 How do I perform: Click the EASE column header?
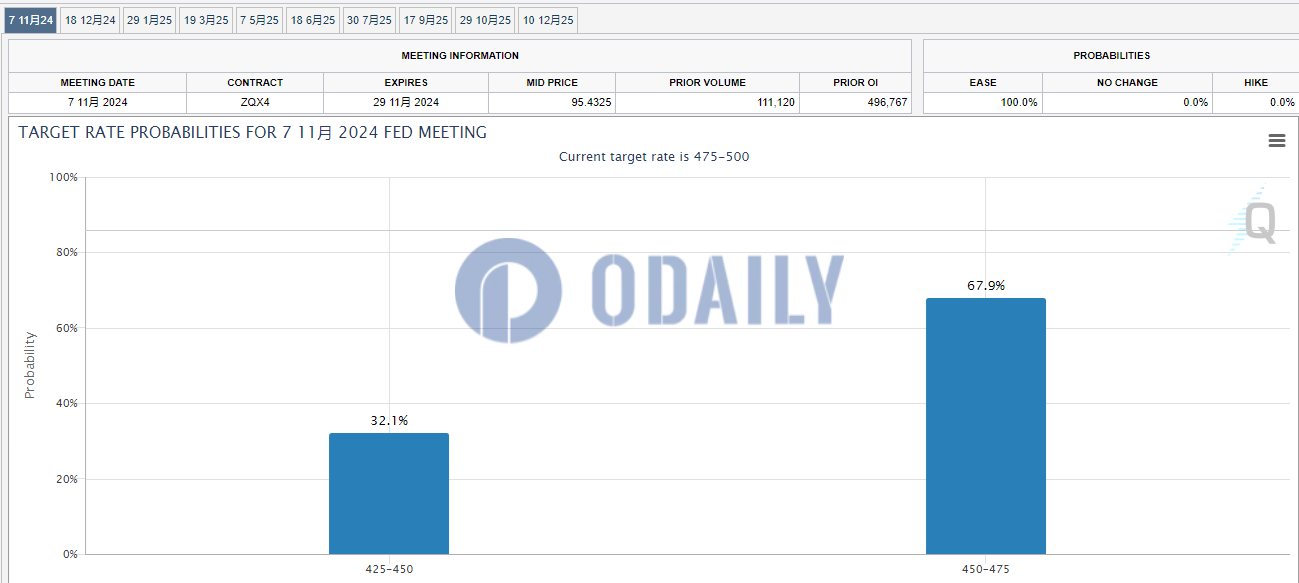[x=983, y=83]
